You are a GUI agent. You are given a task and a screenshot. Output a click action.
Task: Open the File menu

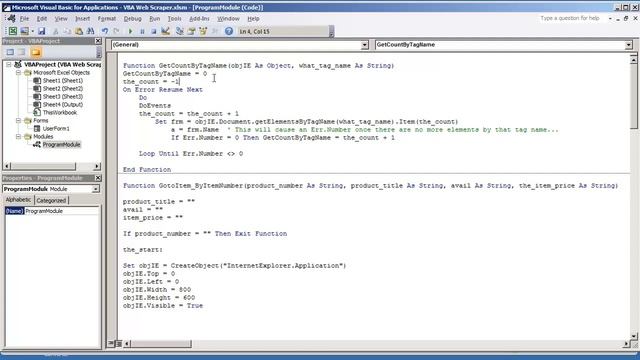24,19
